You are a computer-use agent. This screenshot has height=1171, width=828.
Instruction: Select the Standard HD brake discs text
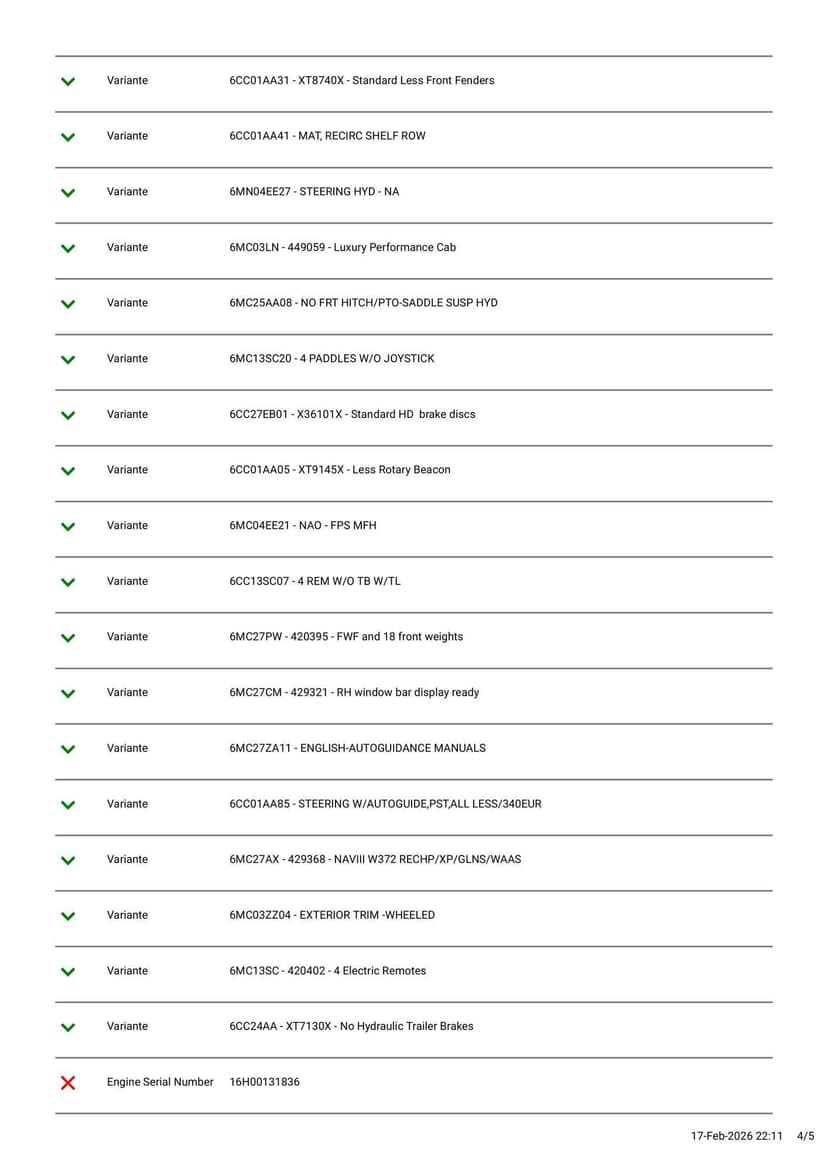coord(352,414)
